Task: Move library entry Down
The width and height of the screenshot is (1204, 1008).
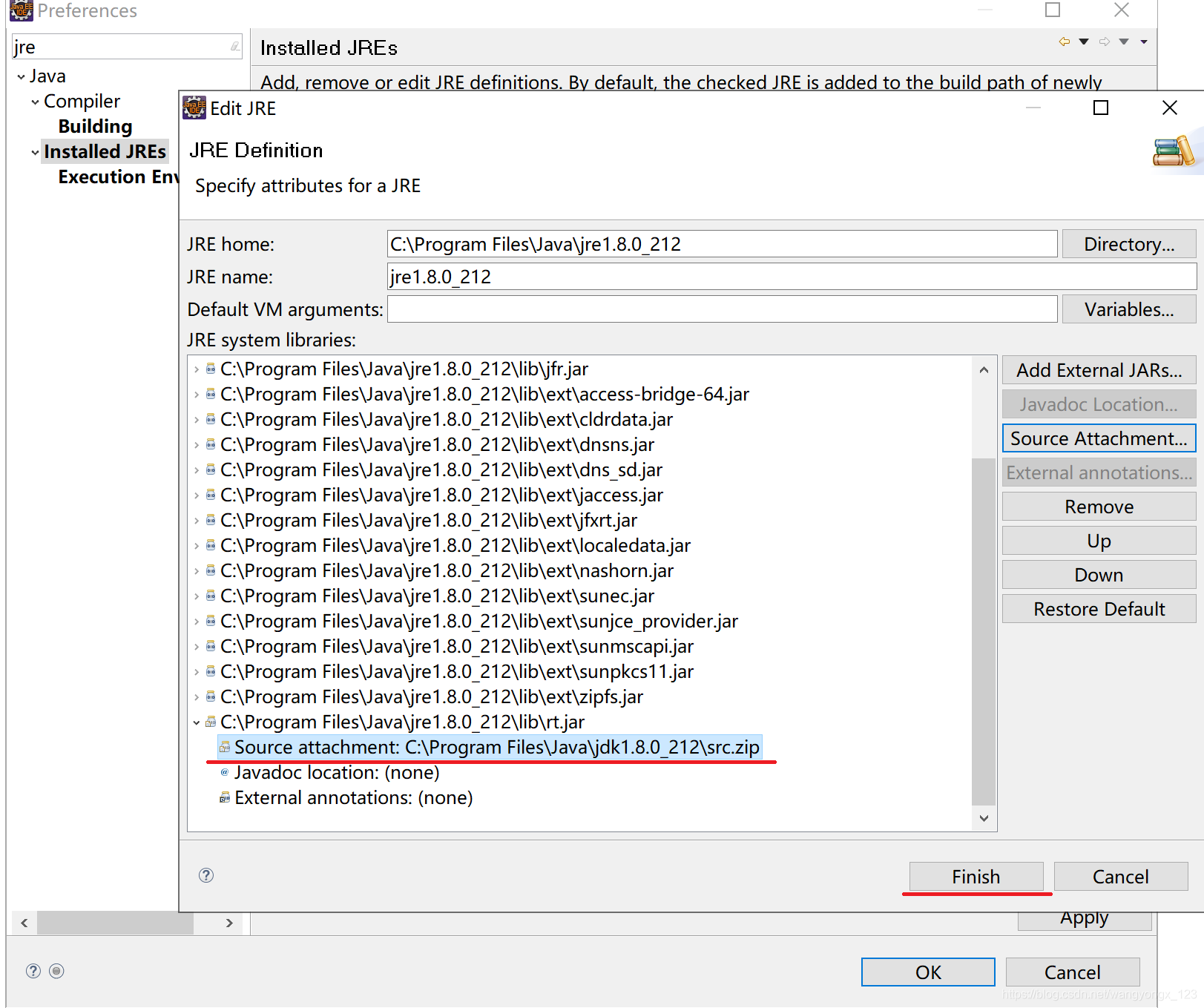Action: (1099, 575)
